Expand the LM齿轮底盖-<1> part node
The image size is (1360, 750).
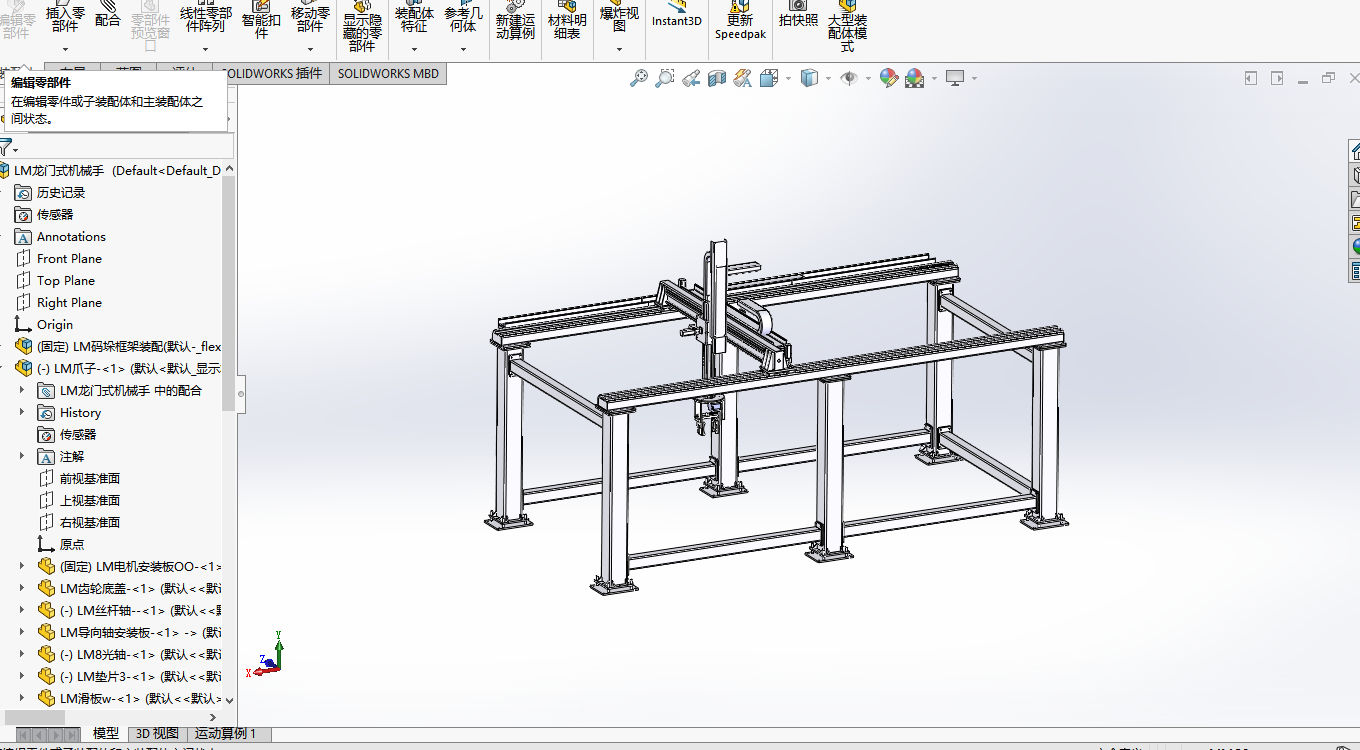click(22, 588)
